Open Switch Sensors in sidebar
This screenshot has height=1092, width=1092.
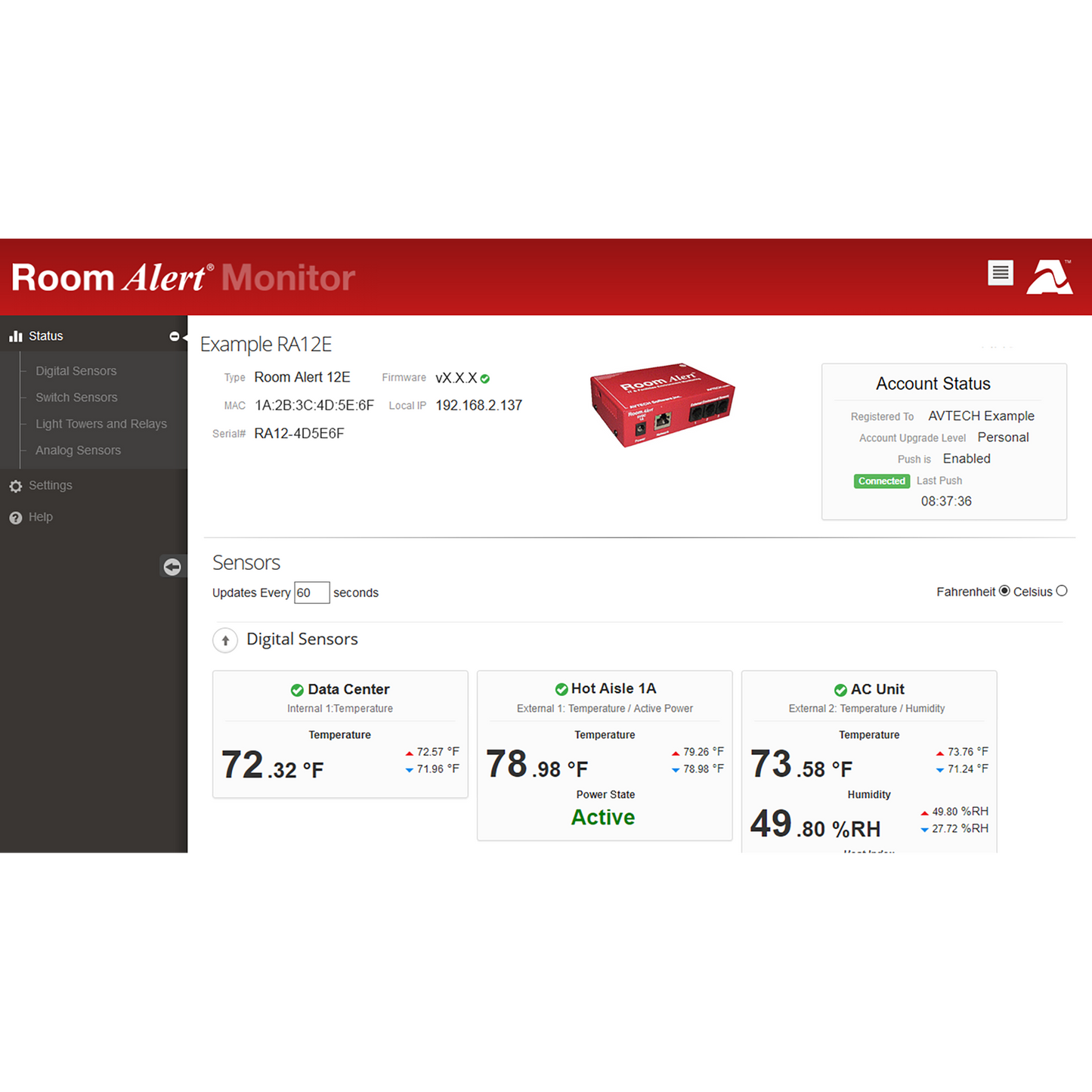(76, 398)
